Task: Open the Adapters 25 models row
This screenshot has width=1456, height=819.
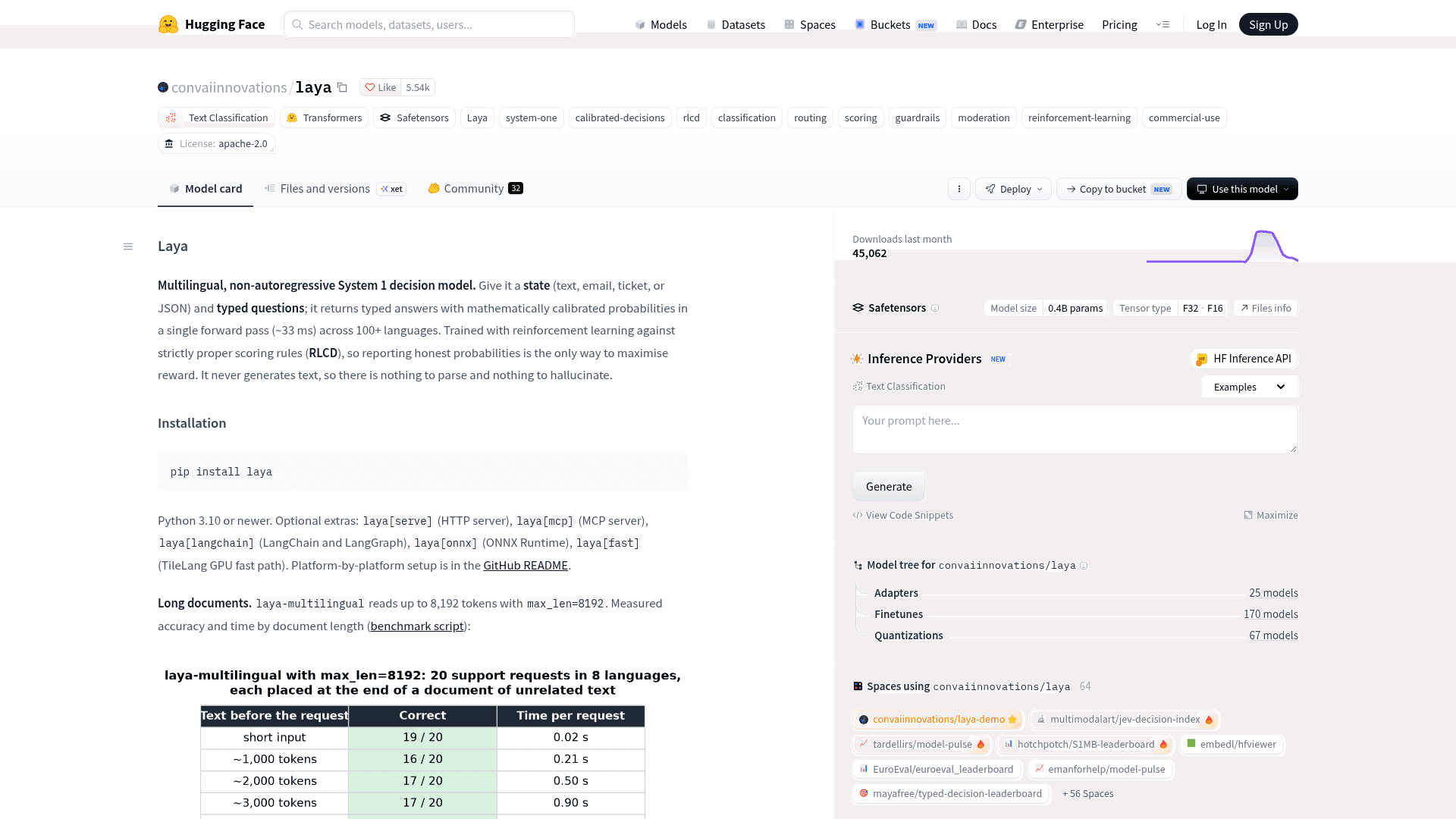Action: (1085, 593)
